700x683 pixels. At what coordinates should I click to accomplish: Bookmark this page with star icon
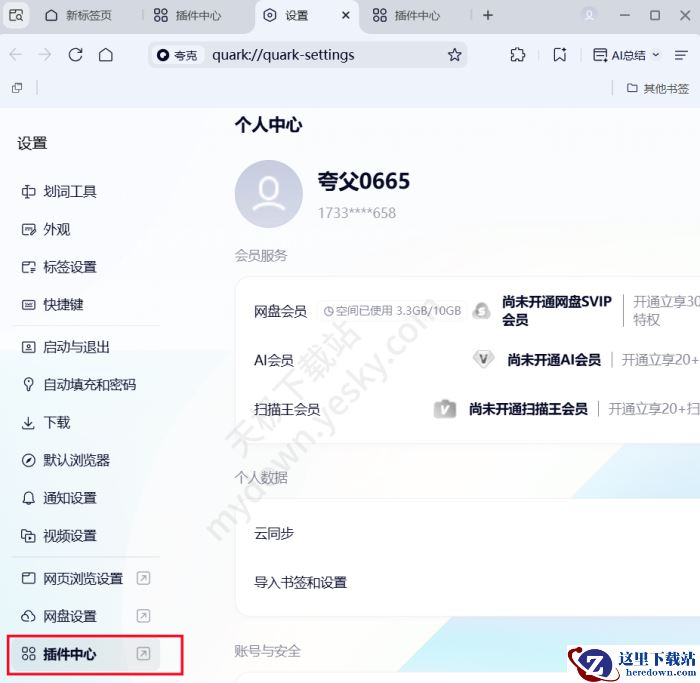tap(454, 55)
